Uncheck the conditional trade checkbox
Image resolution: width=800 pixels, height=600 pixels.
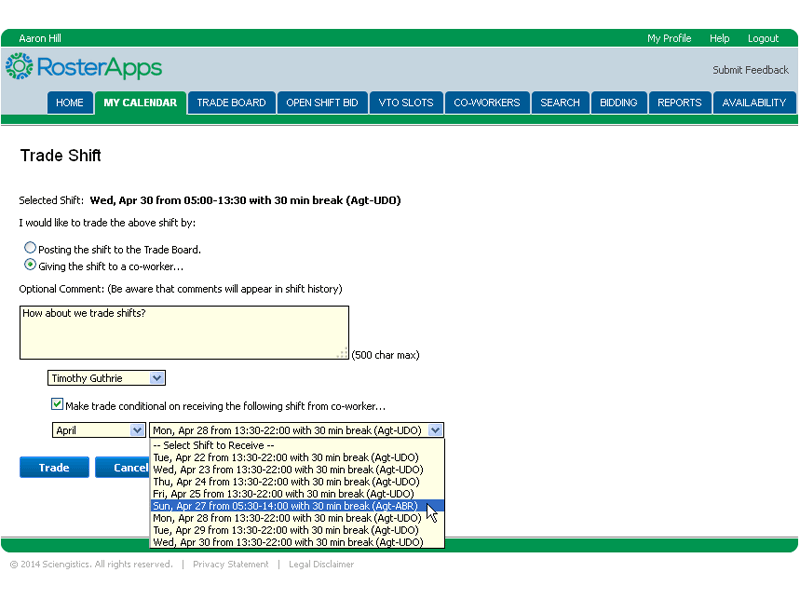pyautogui.click(x=58, y=405)
